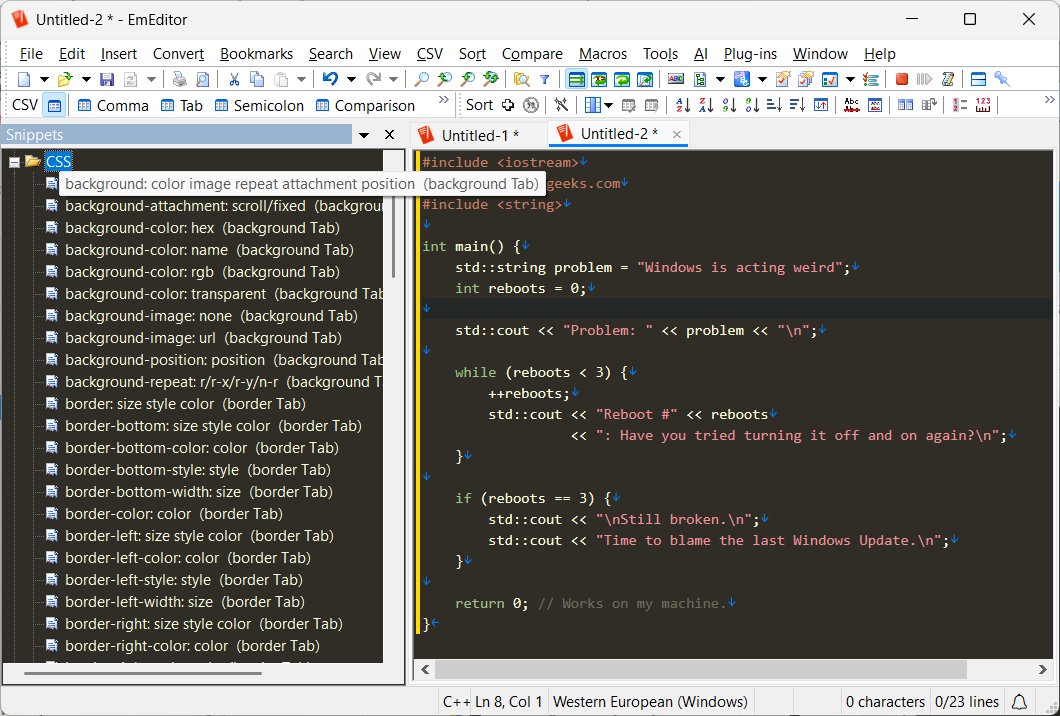Screen dimensions: 1060x716
Task: Click the Find magnifier icon
Action: [x=421, y=79]
